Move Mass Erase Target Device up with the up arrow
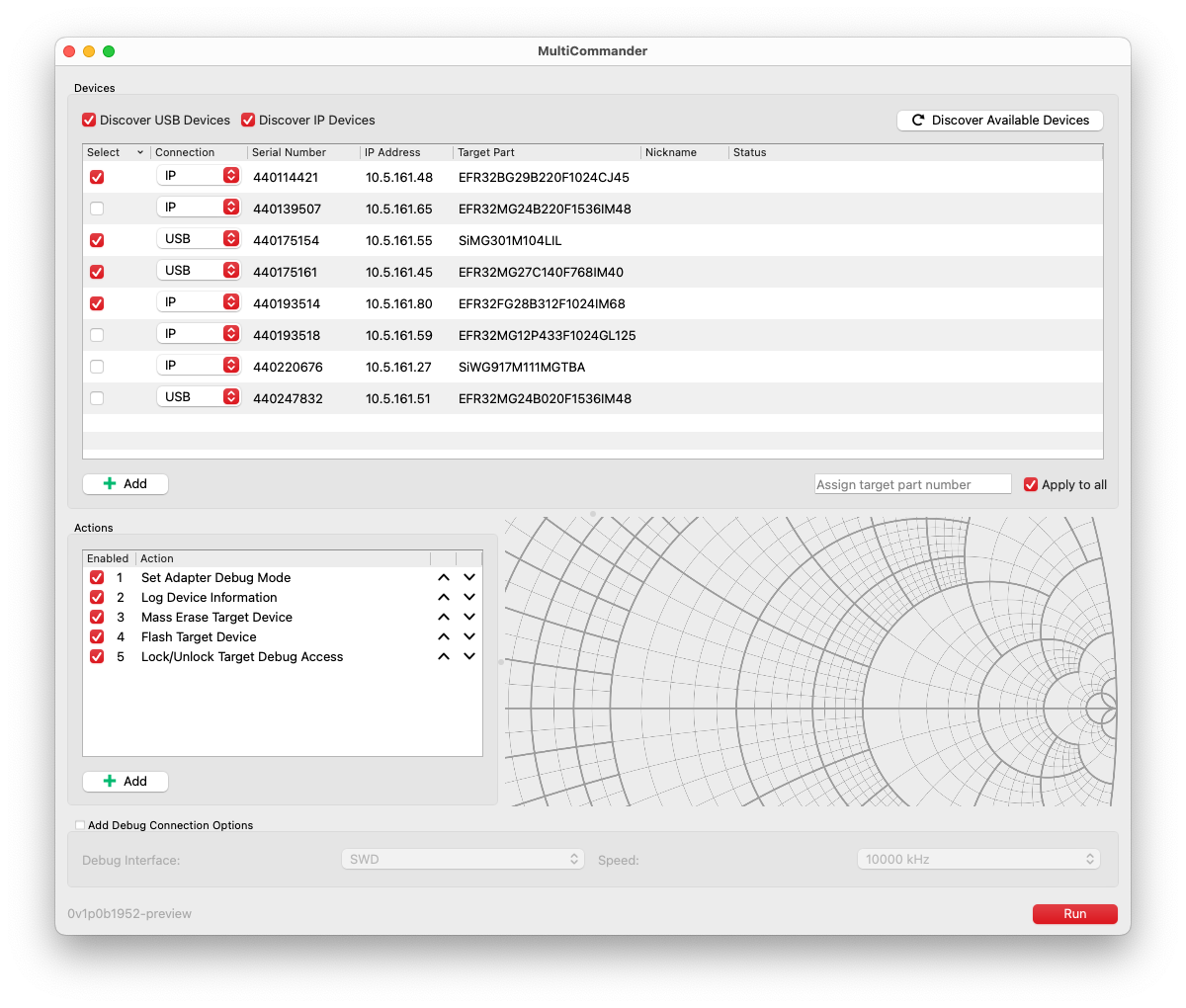1186x1008 pixels. pyautogui.click(x=443, y=616)
